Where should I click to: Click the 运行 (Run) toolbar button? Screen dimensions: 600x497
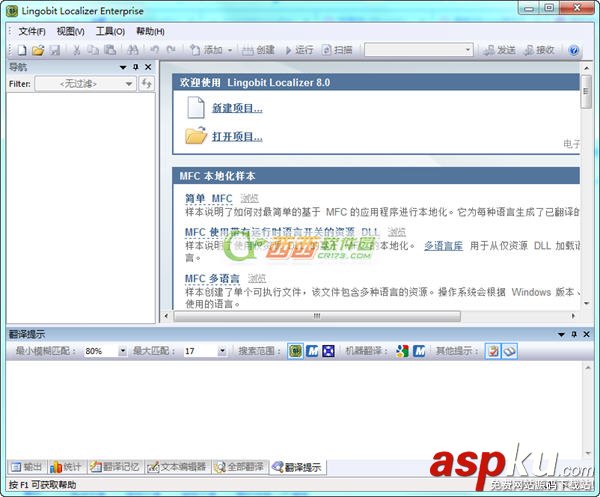coord(299,50)
